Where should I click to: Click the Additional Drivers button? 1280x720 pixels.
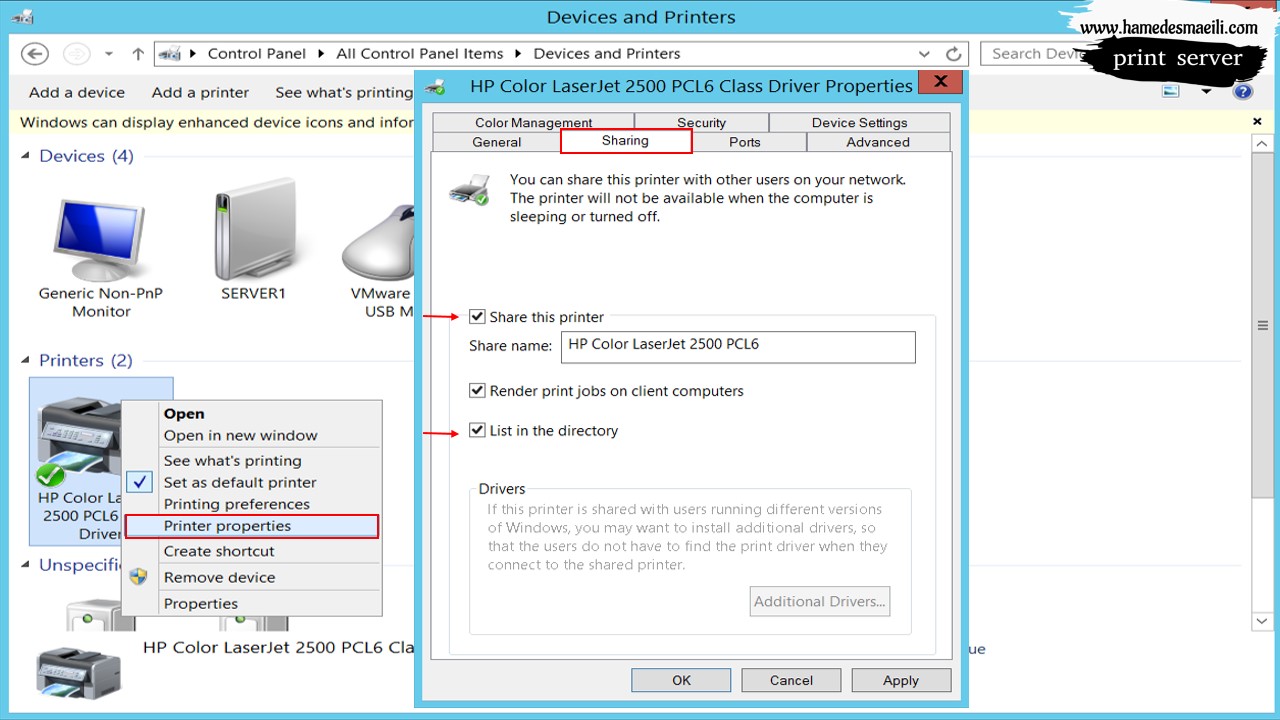point(820,601)
